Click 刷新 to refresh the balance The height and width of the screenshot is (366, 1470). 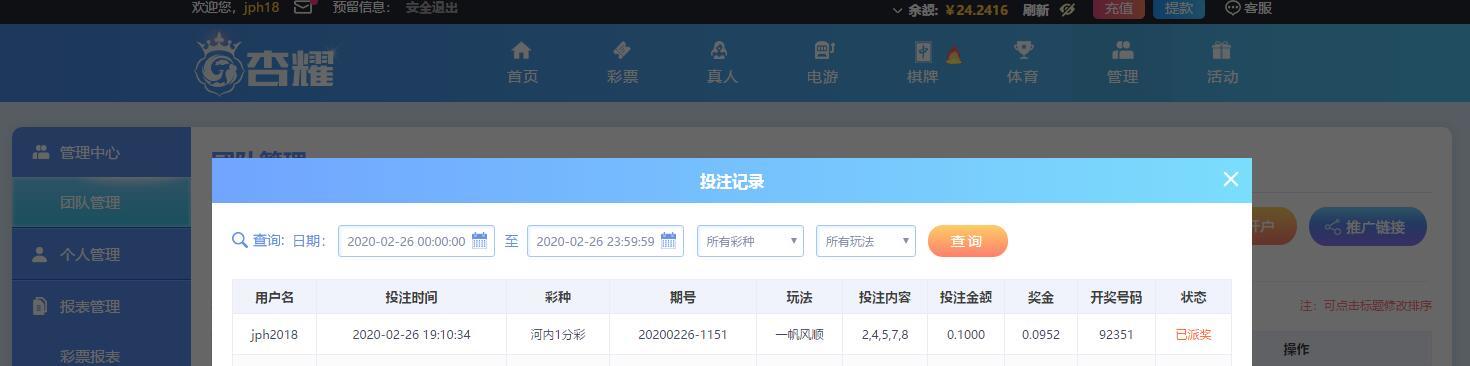[x=1036, y=9]
